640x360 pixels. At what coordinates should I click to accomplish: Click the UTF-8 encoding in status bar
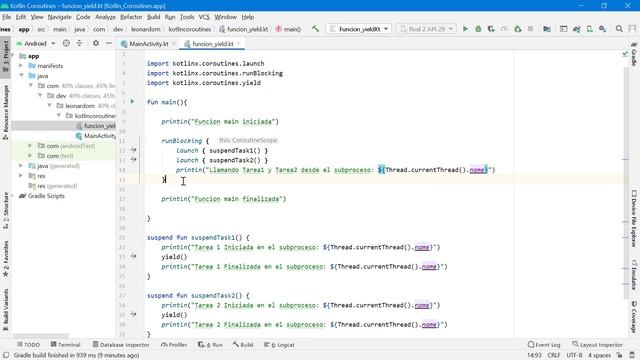(x=574, y=355)
